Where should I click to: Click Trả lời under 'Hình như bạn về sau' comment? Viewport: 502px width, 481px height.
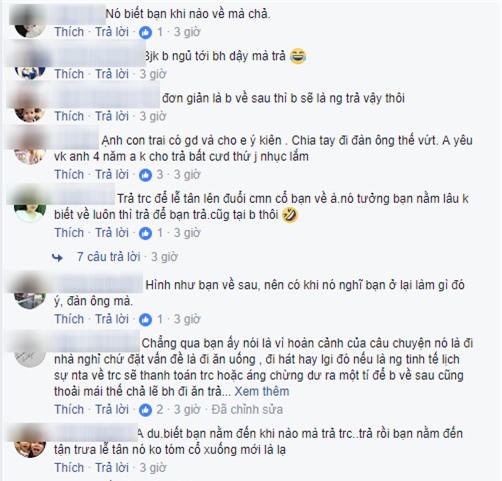(112, 319)
